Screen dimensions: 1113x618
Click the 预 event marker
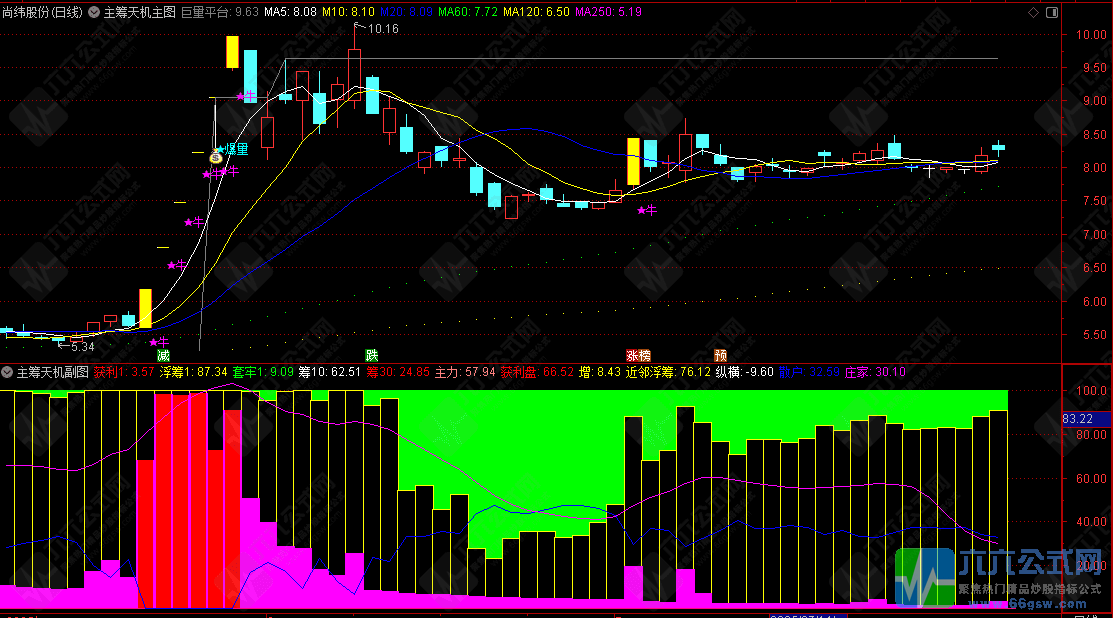click(720, 355)
